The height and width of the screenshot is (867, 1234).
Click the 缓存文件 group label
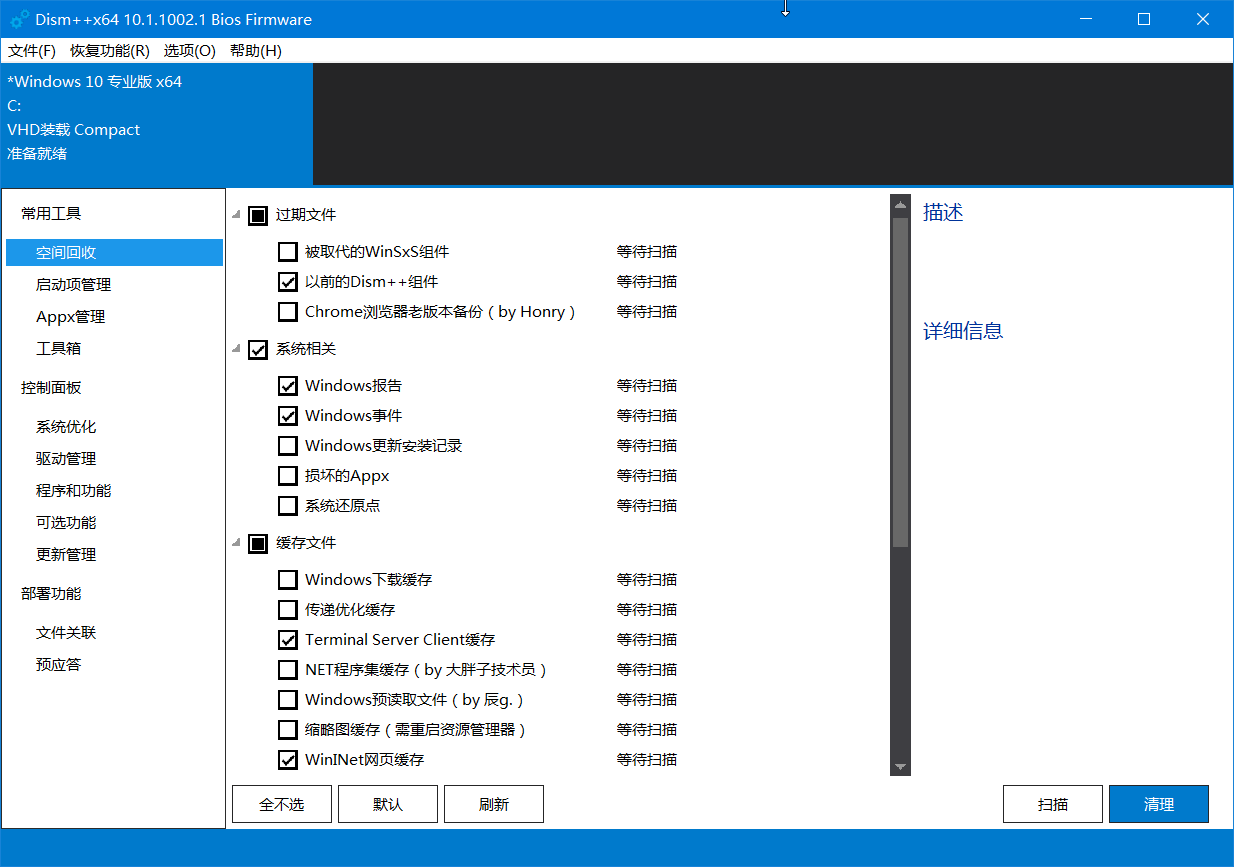tap(306, 543)
